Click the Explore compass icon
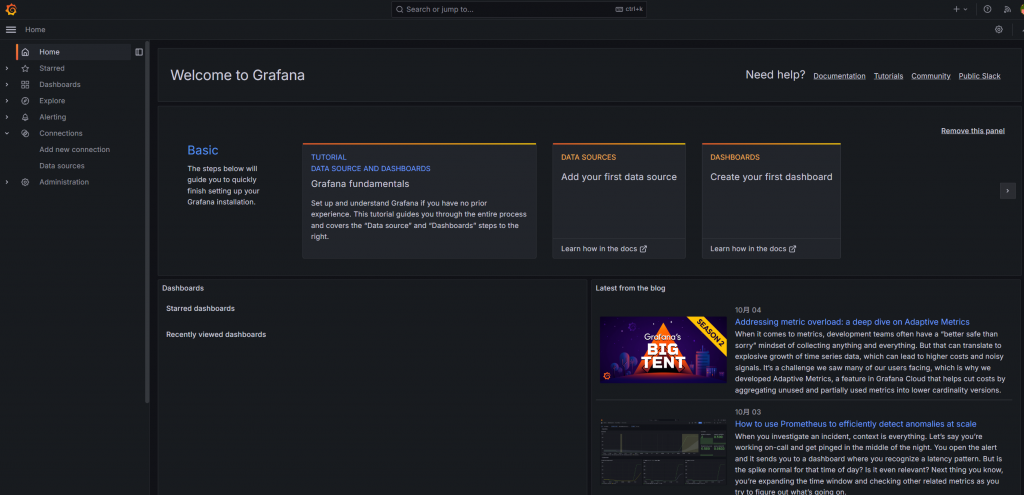 tap(25, 101)
